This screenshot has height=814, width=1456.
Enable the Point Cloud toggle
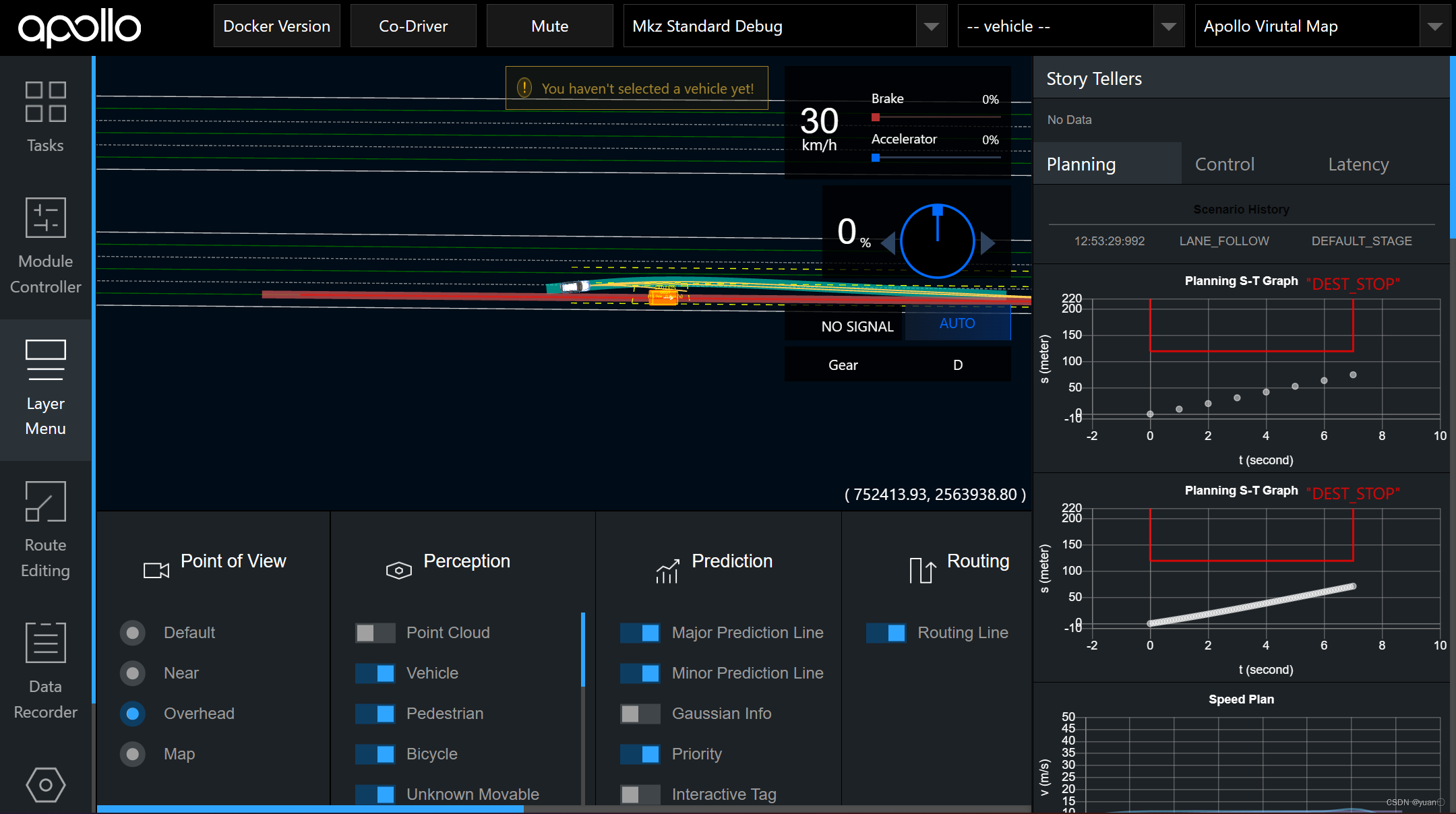(x=375, y=633)
